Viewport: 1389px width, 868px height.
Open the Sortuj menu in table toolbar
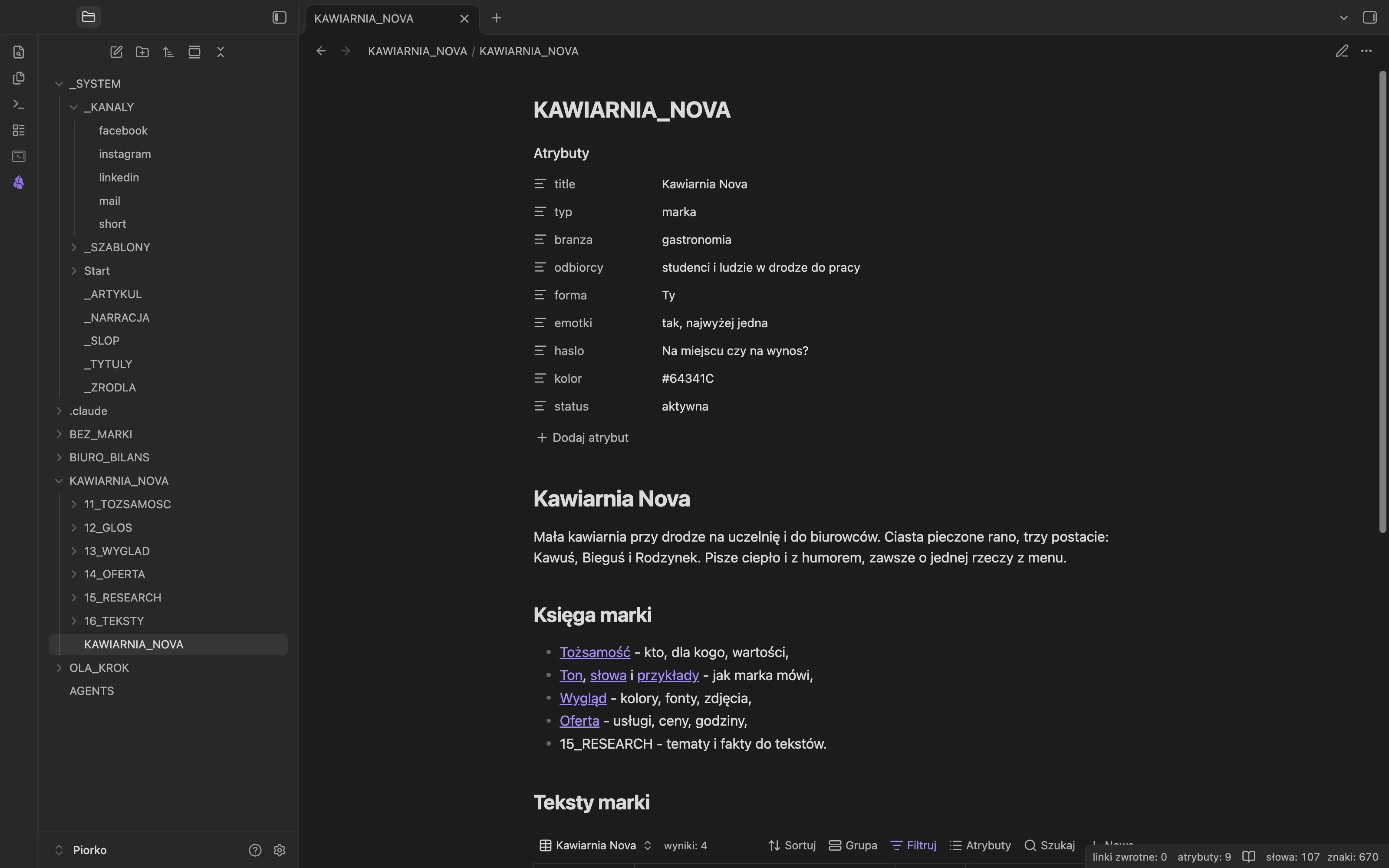(792, 845)
